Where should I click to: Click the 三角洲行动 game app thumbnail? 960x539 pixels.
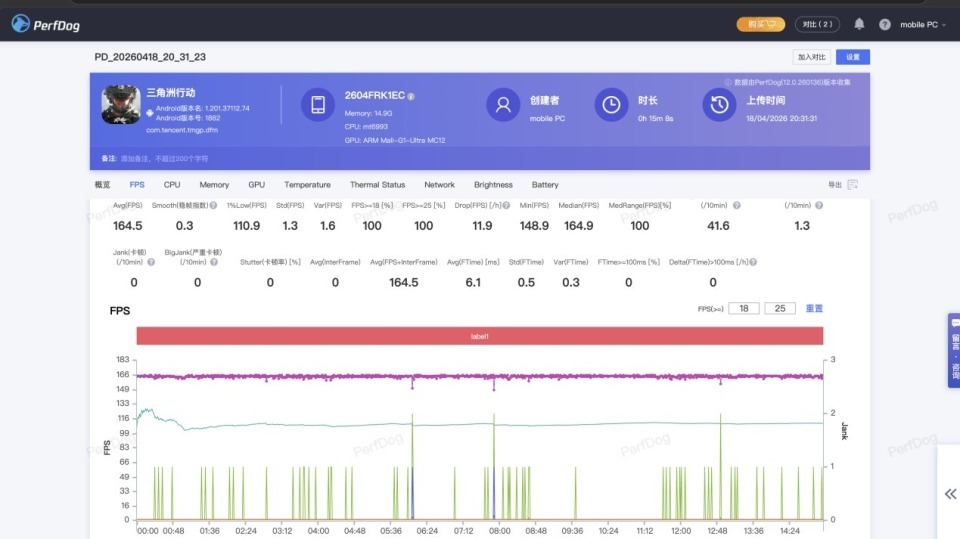pos(121,104)
